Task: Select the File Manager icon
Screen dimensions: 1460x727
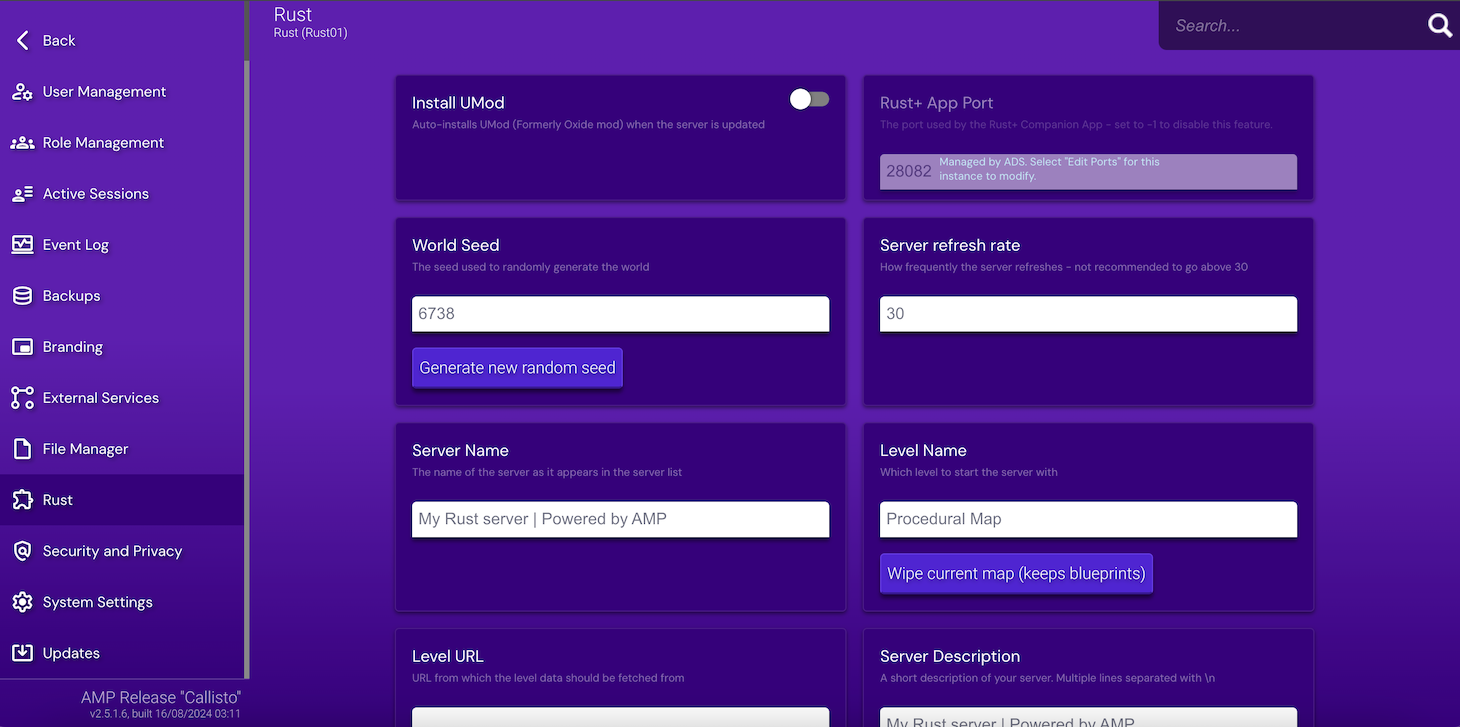Action: coord(22,448)
